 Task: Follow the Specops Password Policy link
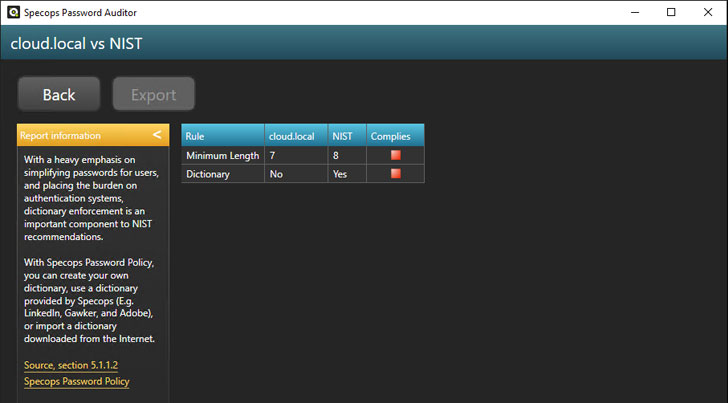(x=77, y=381)
